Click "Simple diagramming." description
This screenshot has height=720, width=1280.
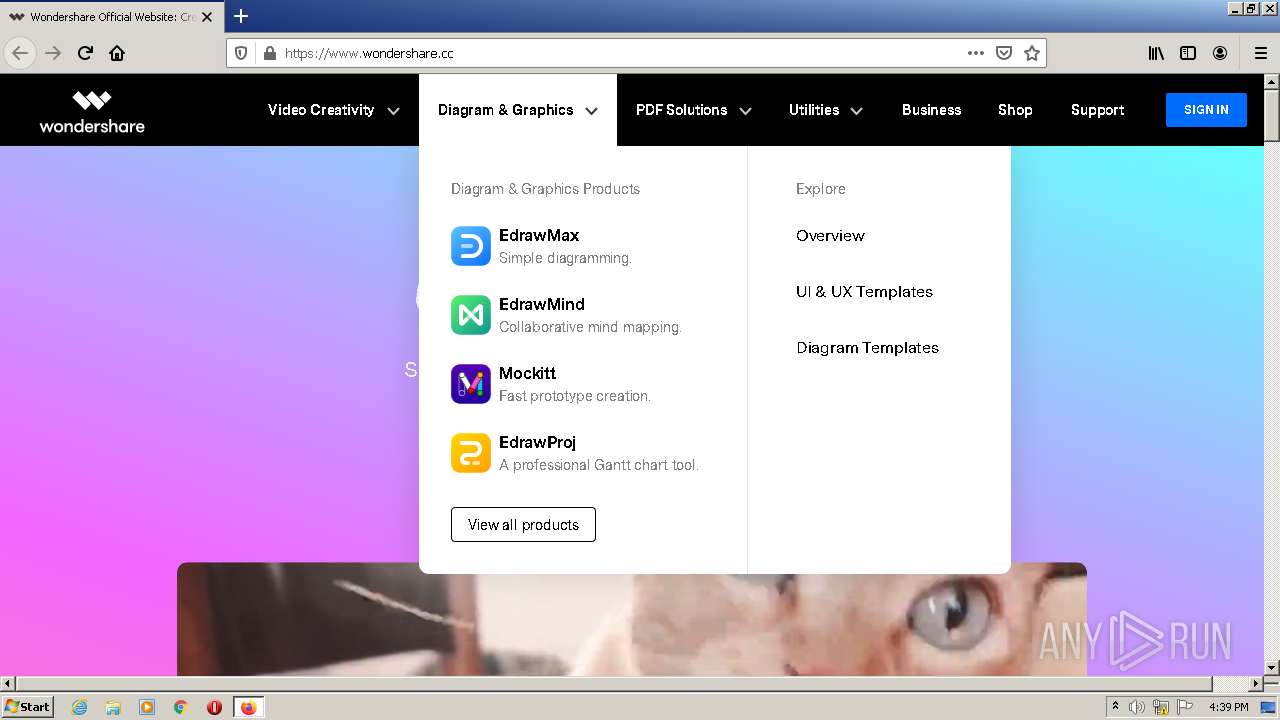click(565, 258)
